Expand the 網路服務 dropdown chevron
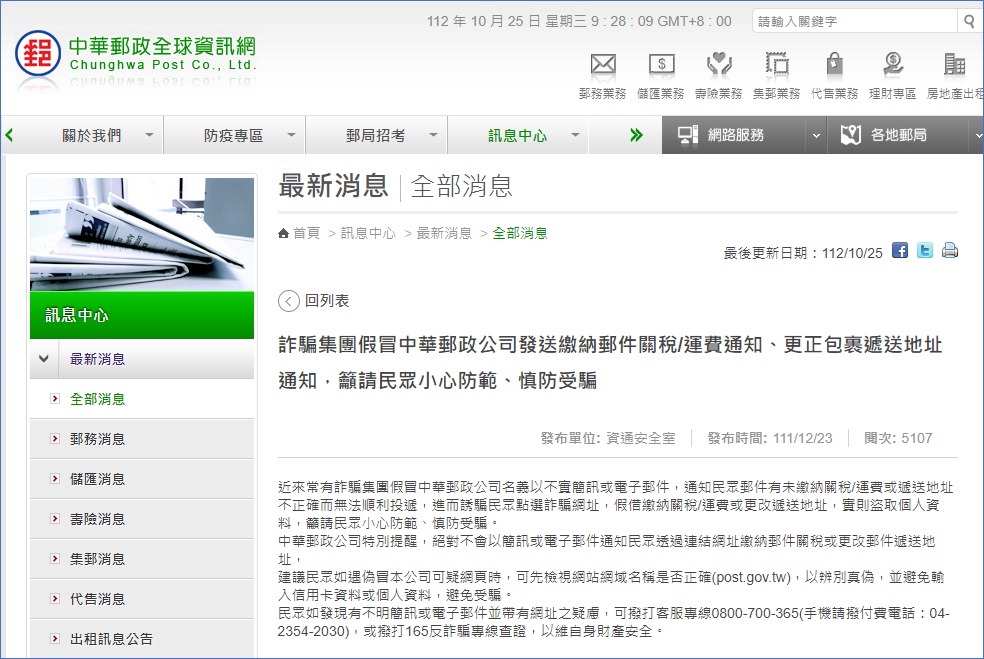 [x=816, y=136]
